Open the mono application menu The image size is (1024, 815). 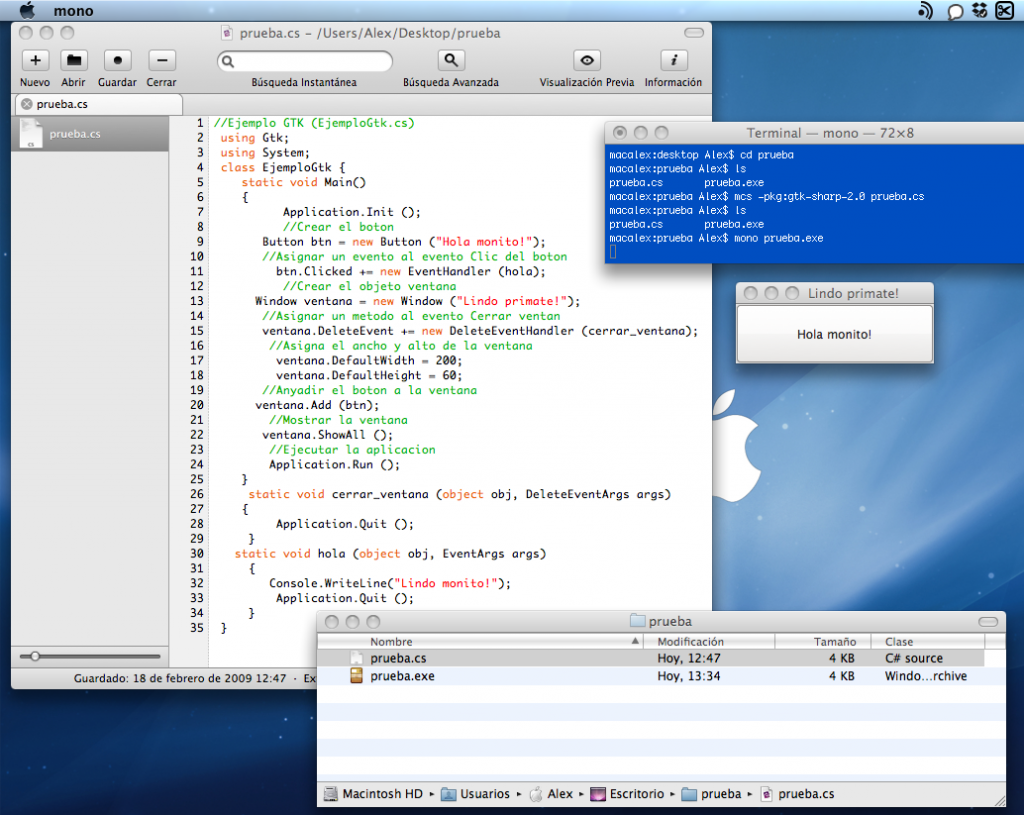click(73, 10)
